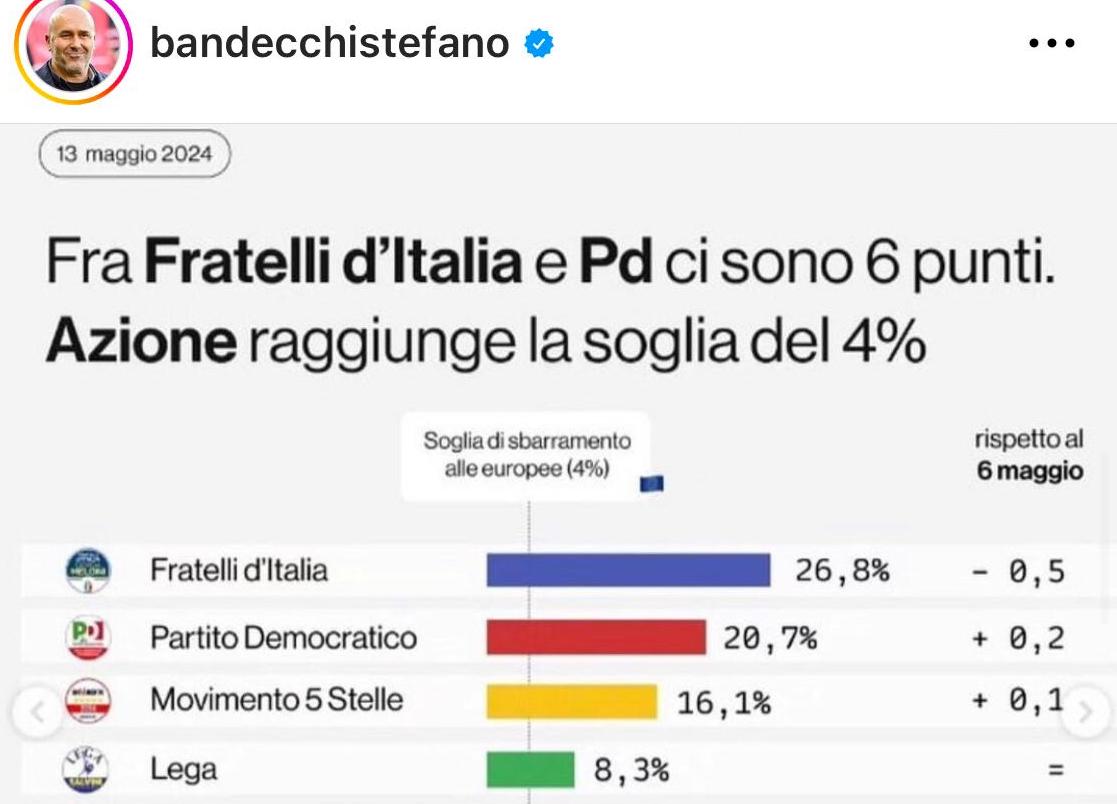Click the Fratelli d'Italia party logo
This screenshot has width=1117, height=804.
tap(88, 571)
